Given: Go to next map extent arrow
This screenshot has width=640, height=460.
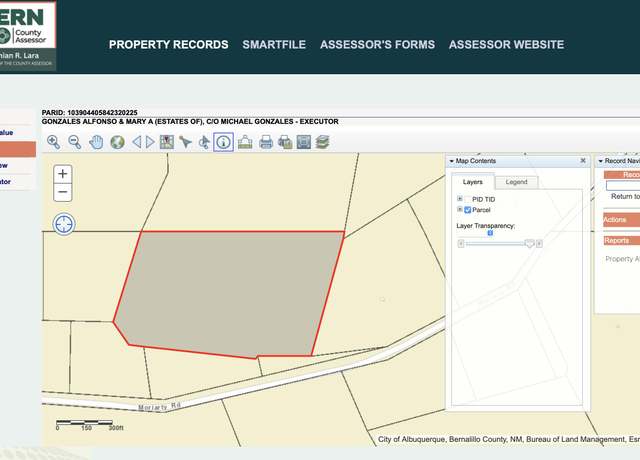Looking at the screenshot, I should tap(150, 142).
